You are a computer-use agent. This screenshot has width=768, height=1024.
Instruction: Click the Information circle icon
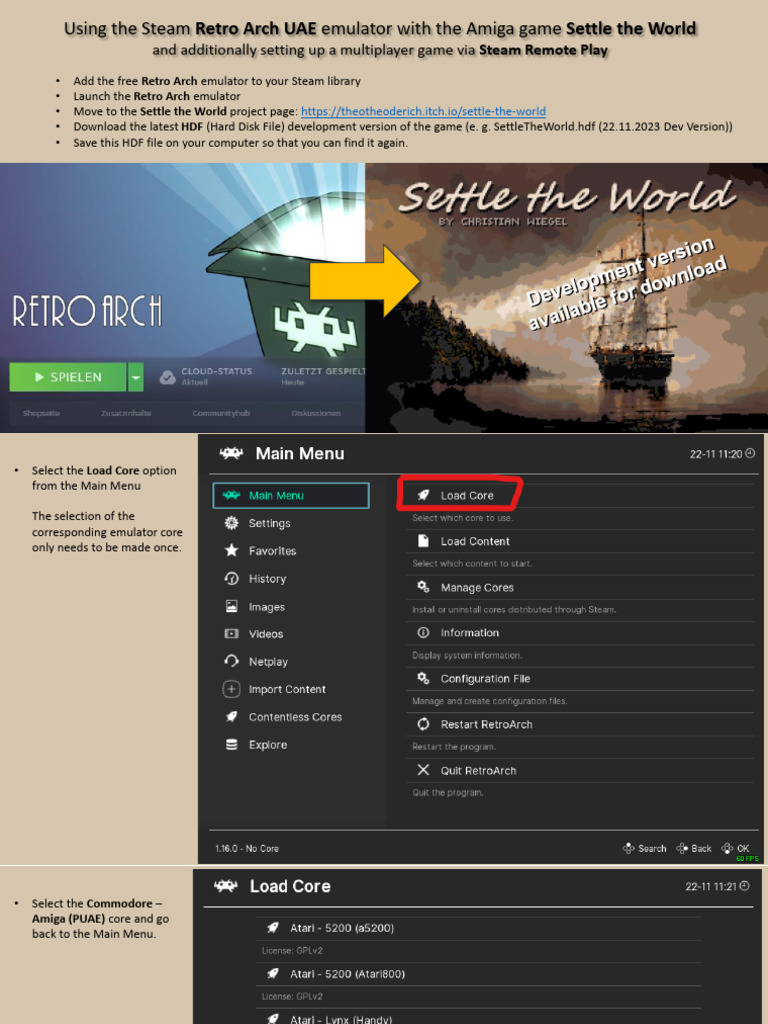(423, 632)
